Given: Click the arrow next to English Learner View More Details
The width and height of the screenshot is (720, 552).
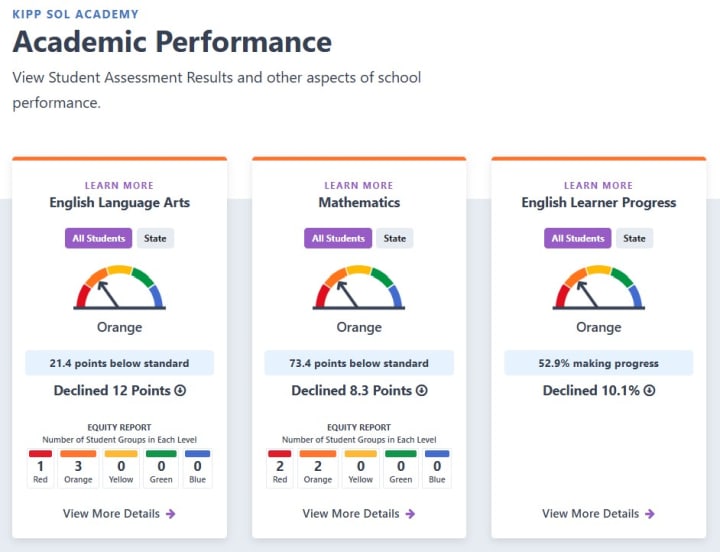Looking at the screenshot, I should 650,514.
